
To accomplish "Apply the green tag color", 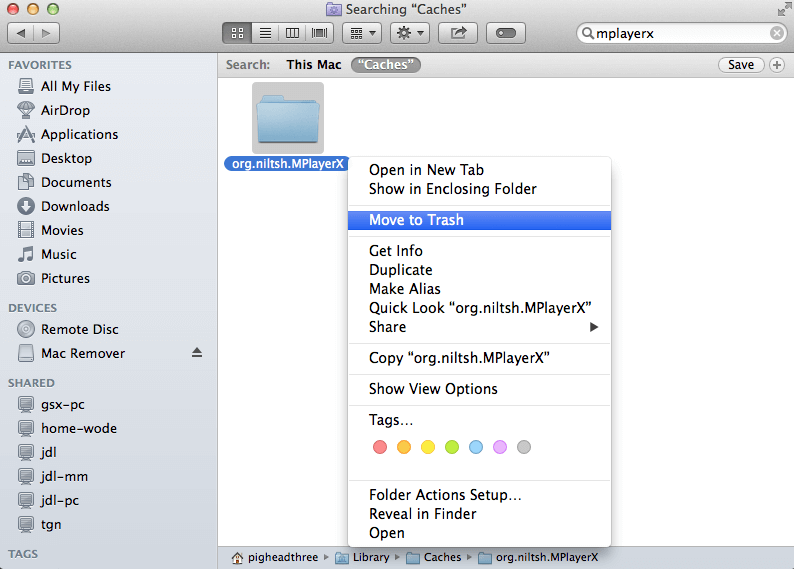I will (452, 447).
